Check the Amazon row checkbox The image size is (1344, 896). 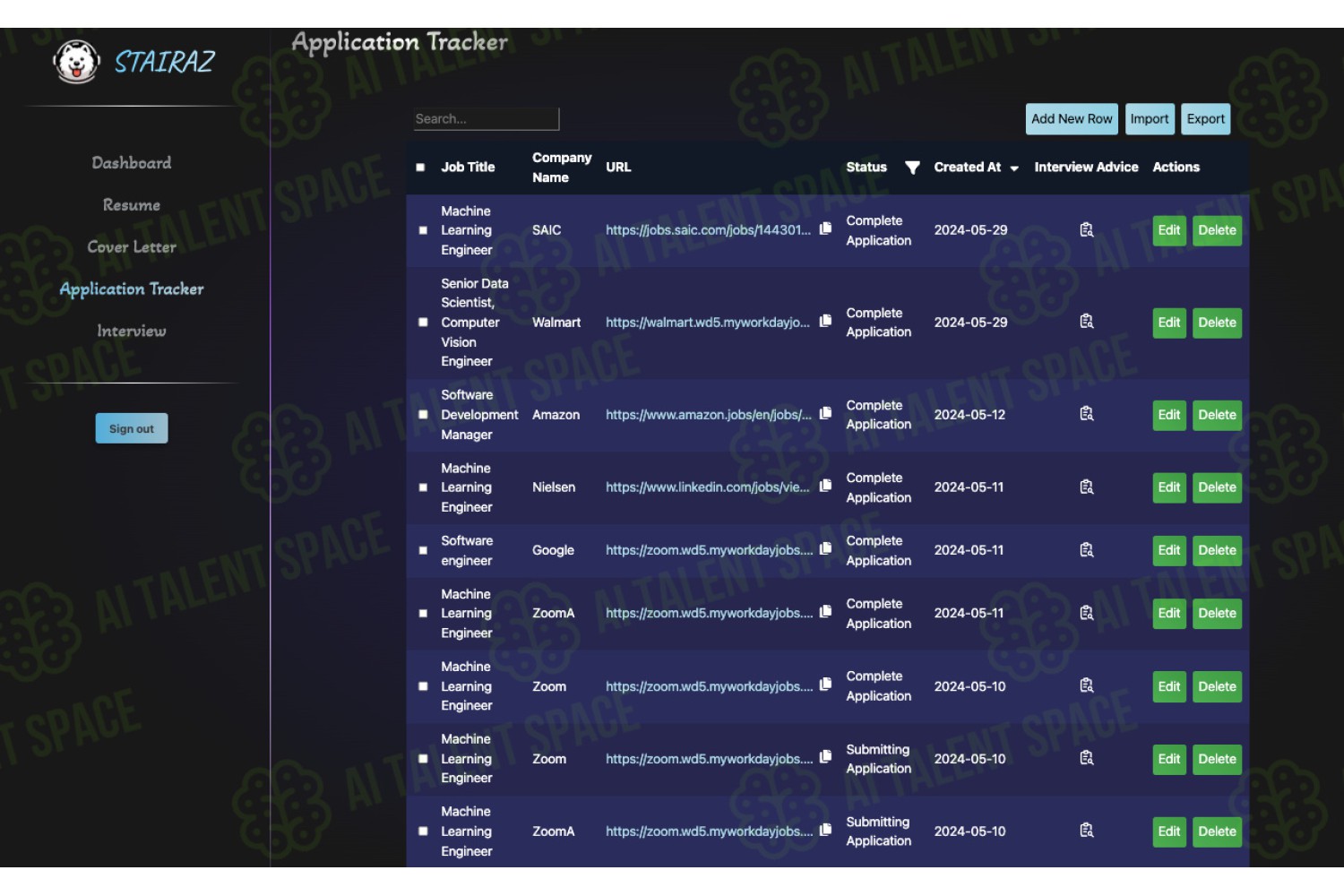pyautogui.click(x=423, y=415)
